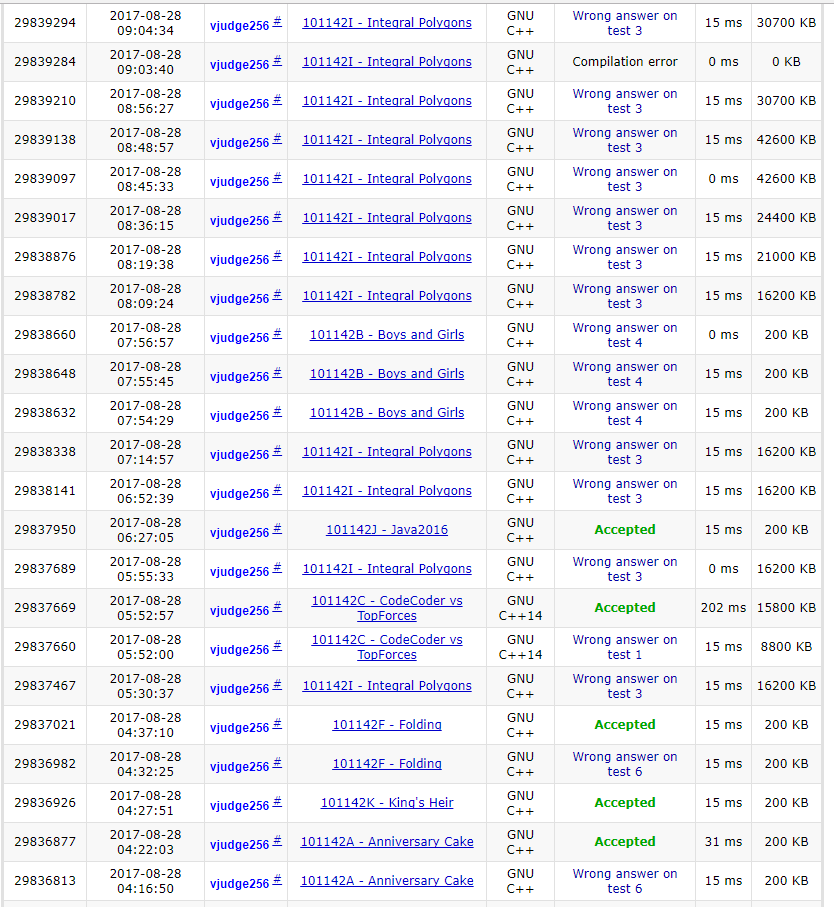Click the # icon in submission 29836813 row
The height and width of the screenshot is (907, 834).
pyautogui.click(x=277, y=880)
